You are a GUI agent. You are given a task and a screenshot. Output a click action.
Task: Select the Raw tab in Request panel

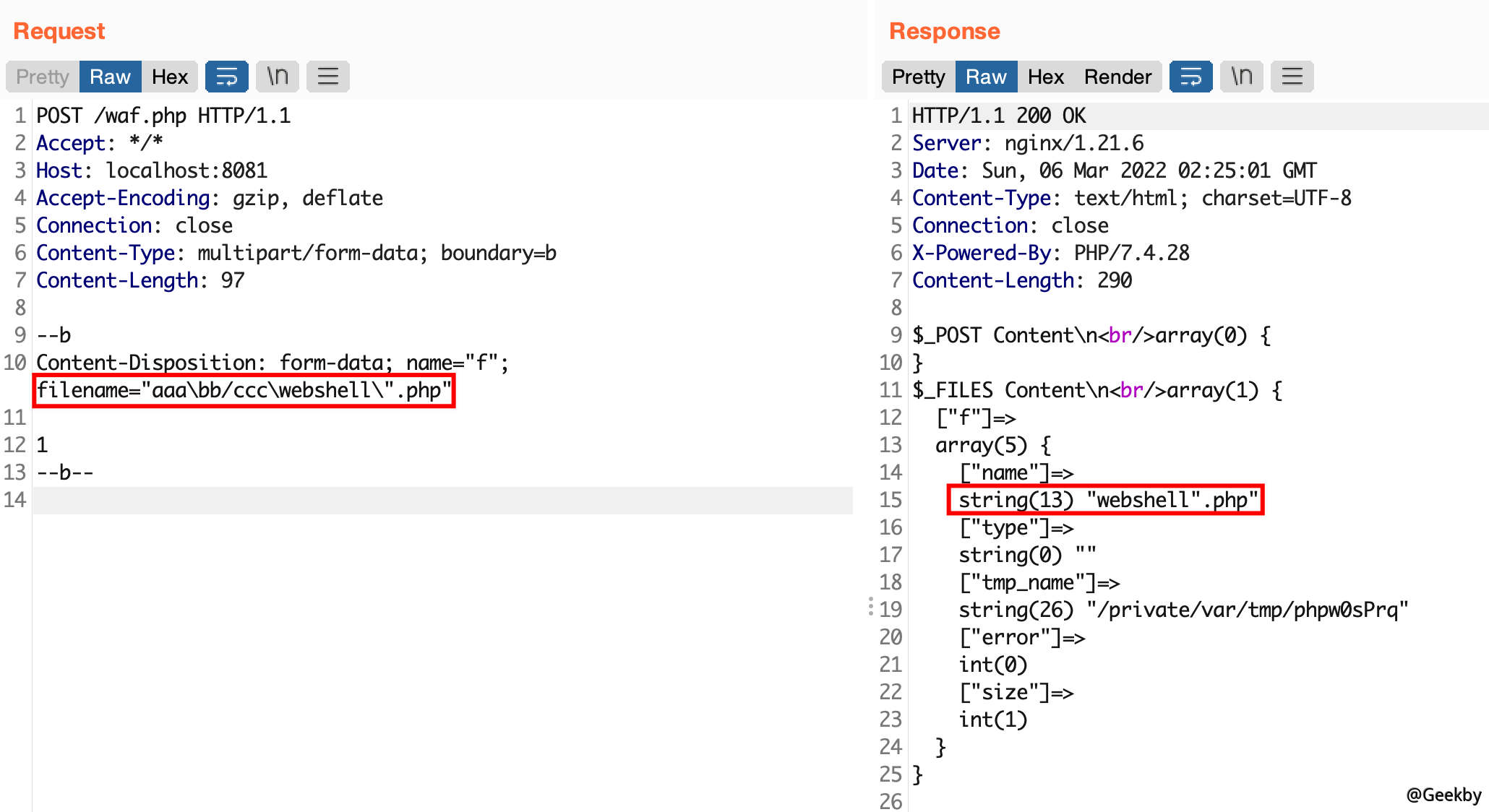pos(110,77)
